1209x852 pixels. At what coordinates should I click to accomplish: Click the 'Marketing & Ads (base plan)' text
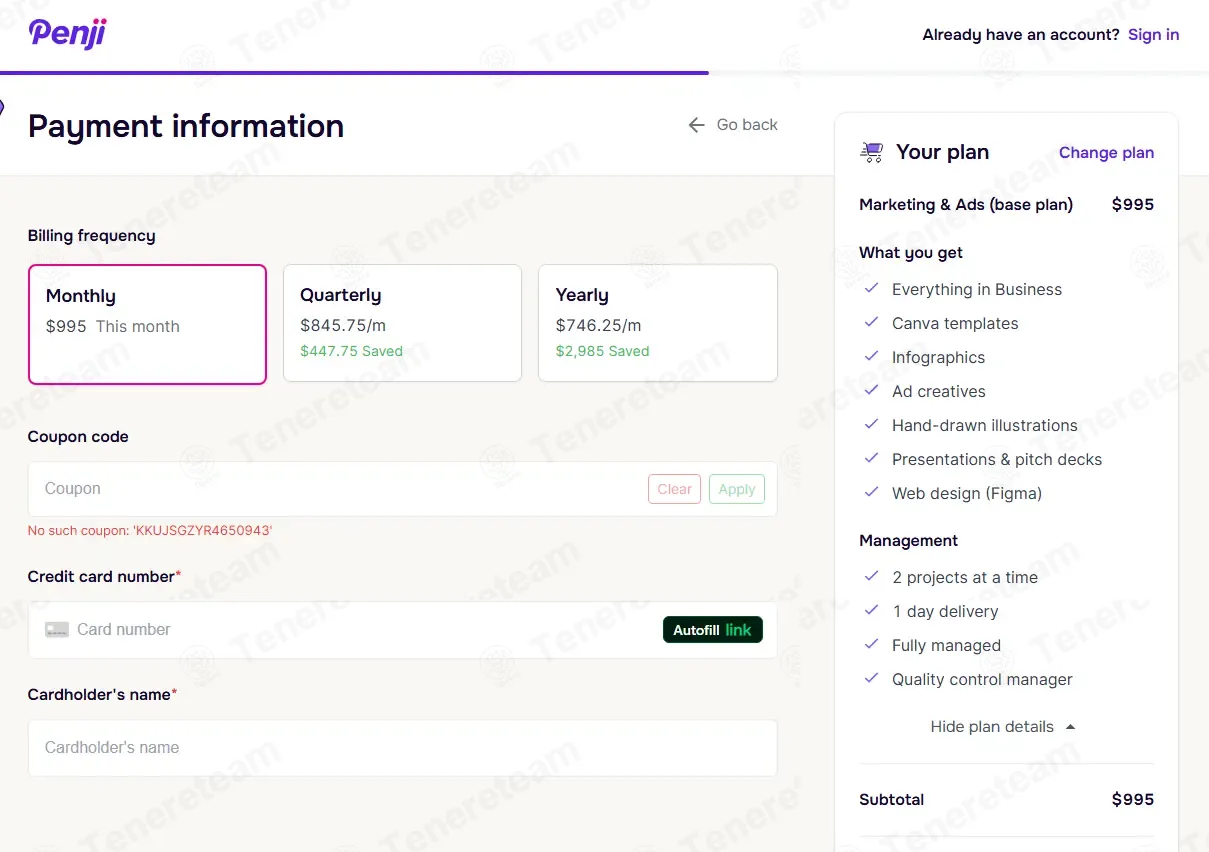(966, 205)
